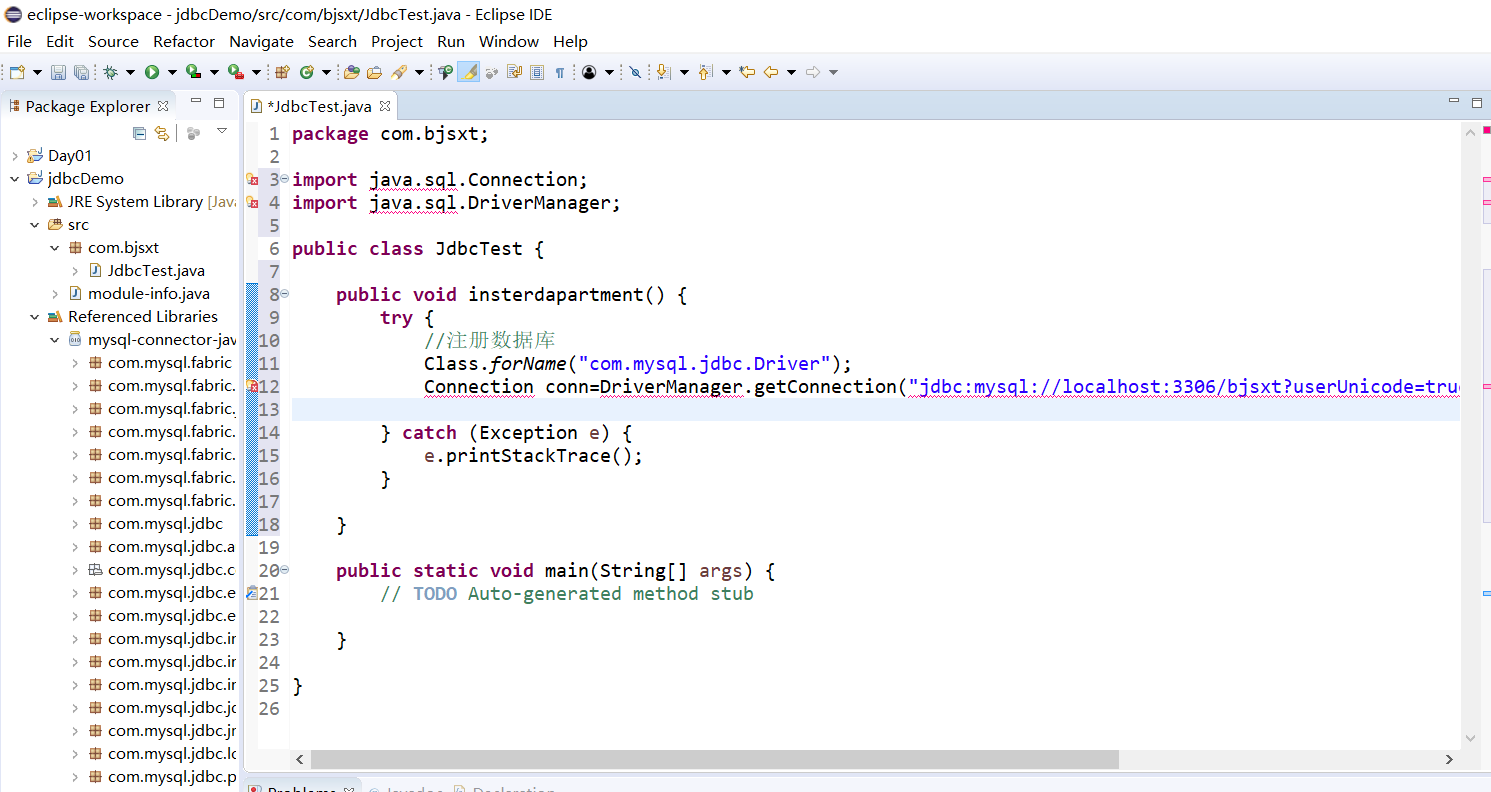
Task: Click the External Tools run icon
Action: click(x=235, y=72)
